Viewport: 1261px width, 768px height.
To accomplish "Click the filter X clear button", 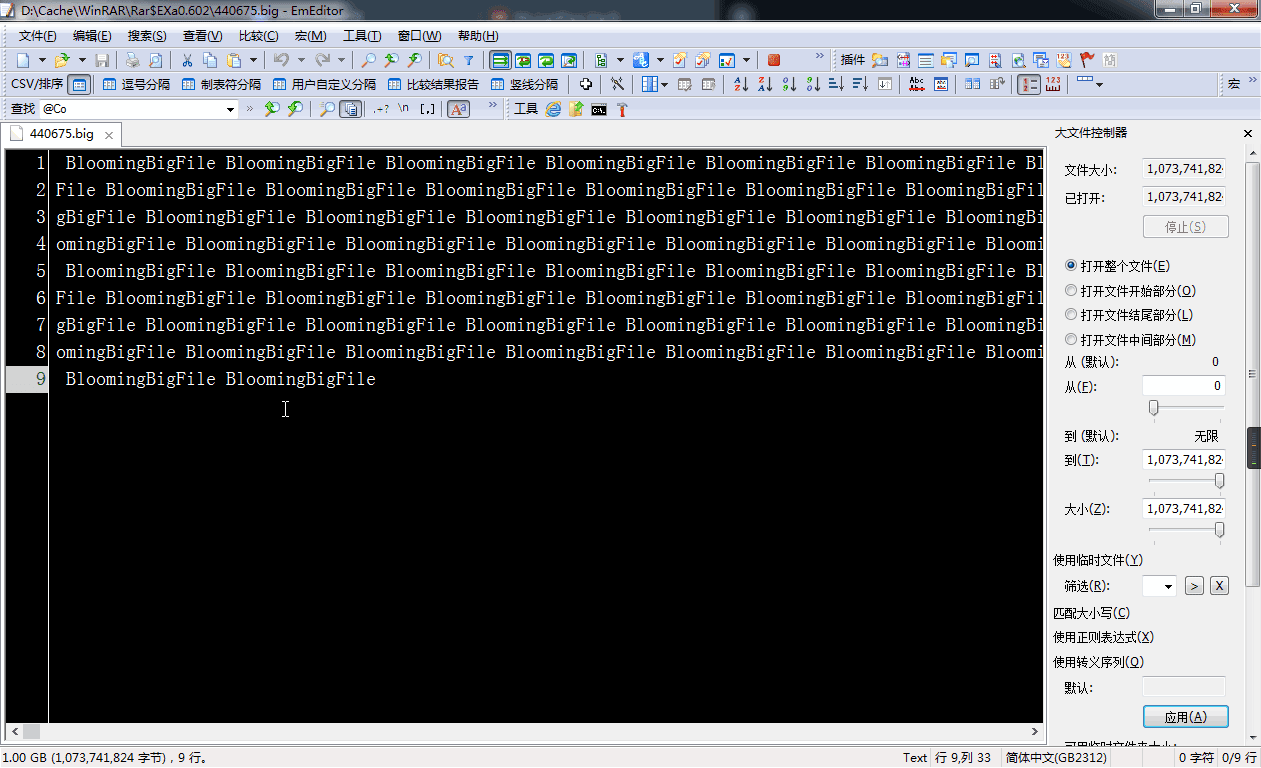I will pyautogui.click(x=1219, y=586).
